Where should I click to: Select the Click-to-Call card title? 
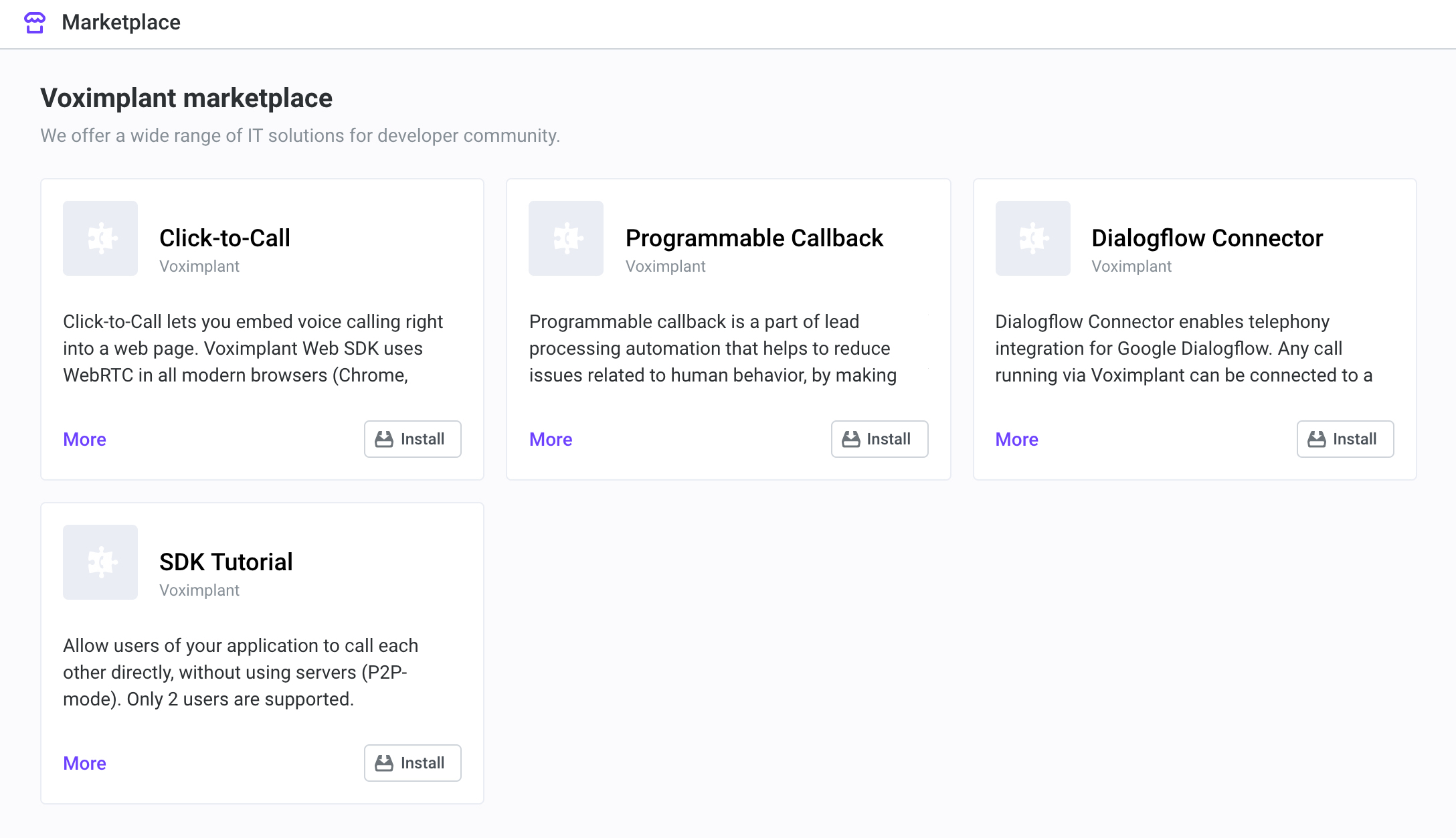pos(225,238)
